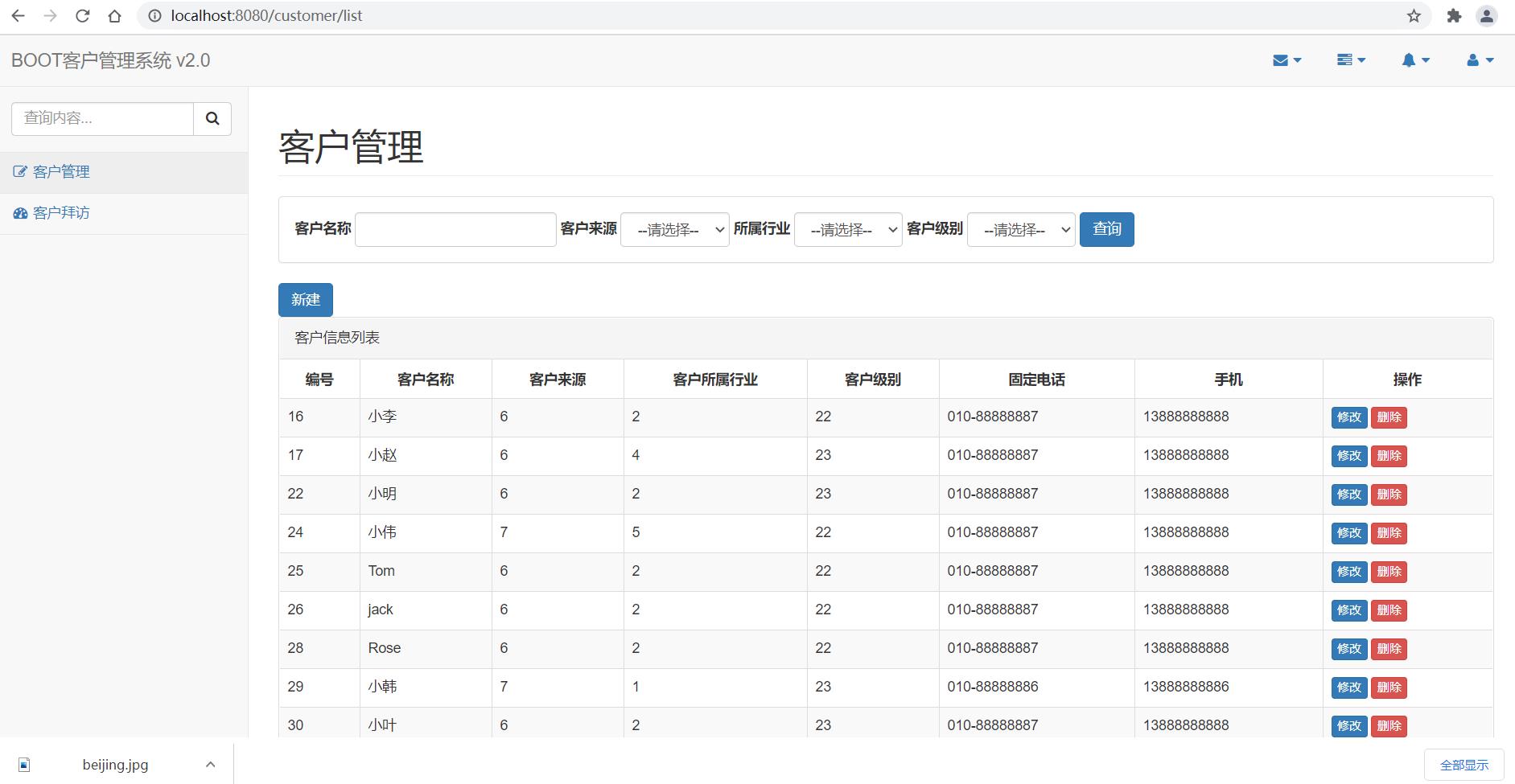1515x784 pixels.
Task: Click 删除 for customer 小李
Action: 1389,417
